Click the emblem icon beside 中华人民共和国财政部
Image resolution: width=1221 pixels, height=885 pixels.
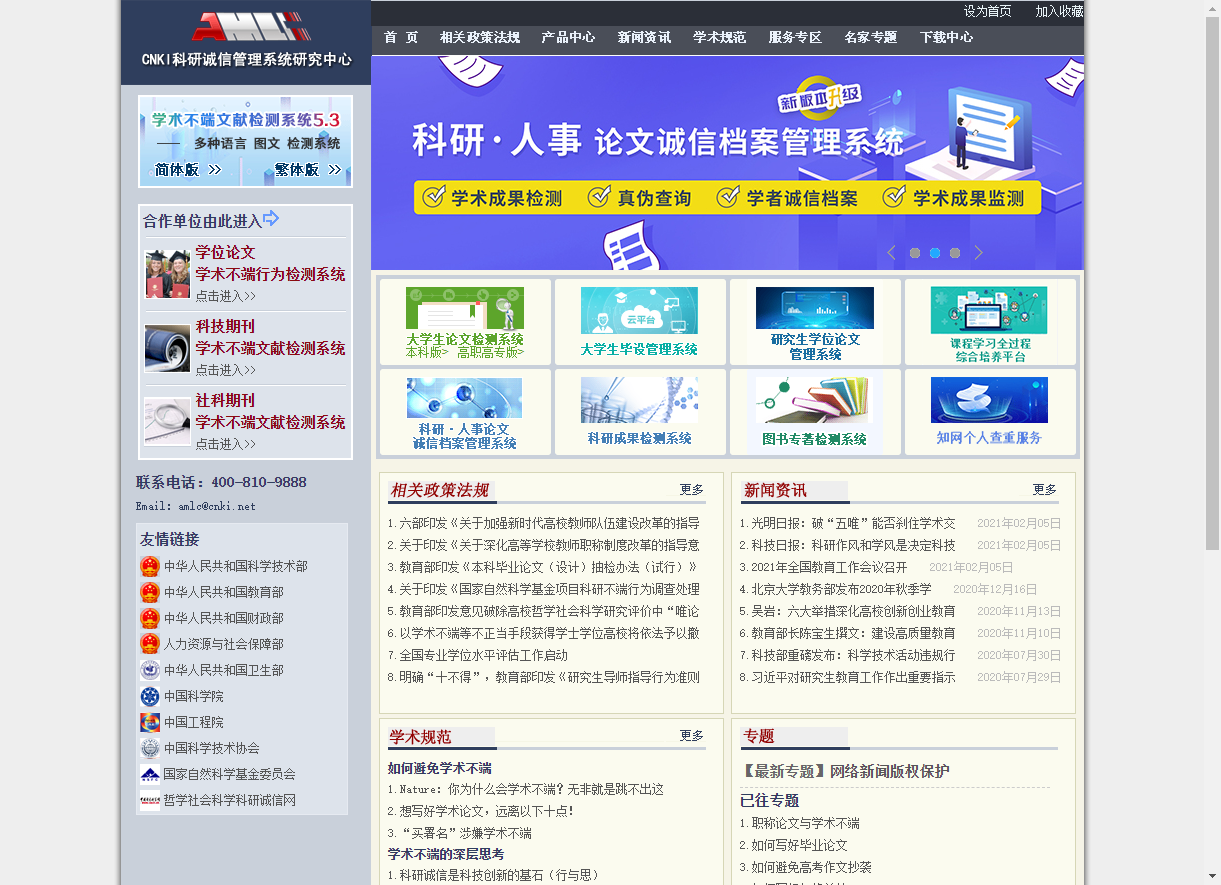(x=150, y=618)
